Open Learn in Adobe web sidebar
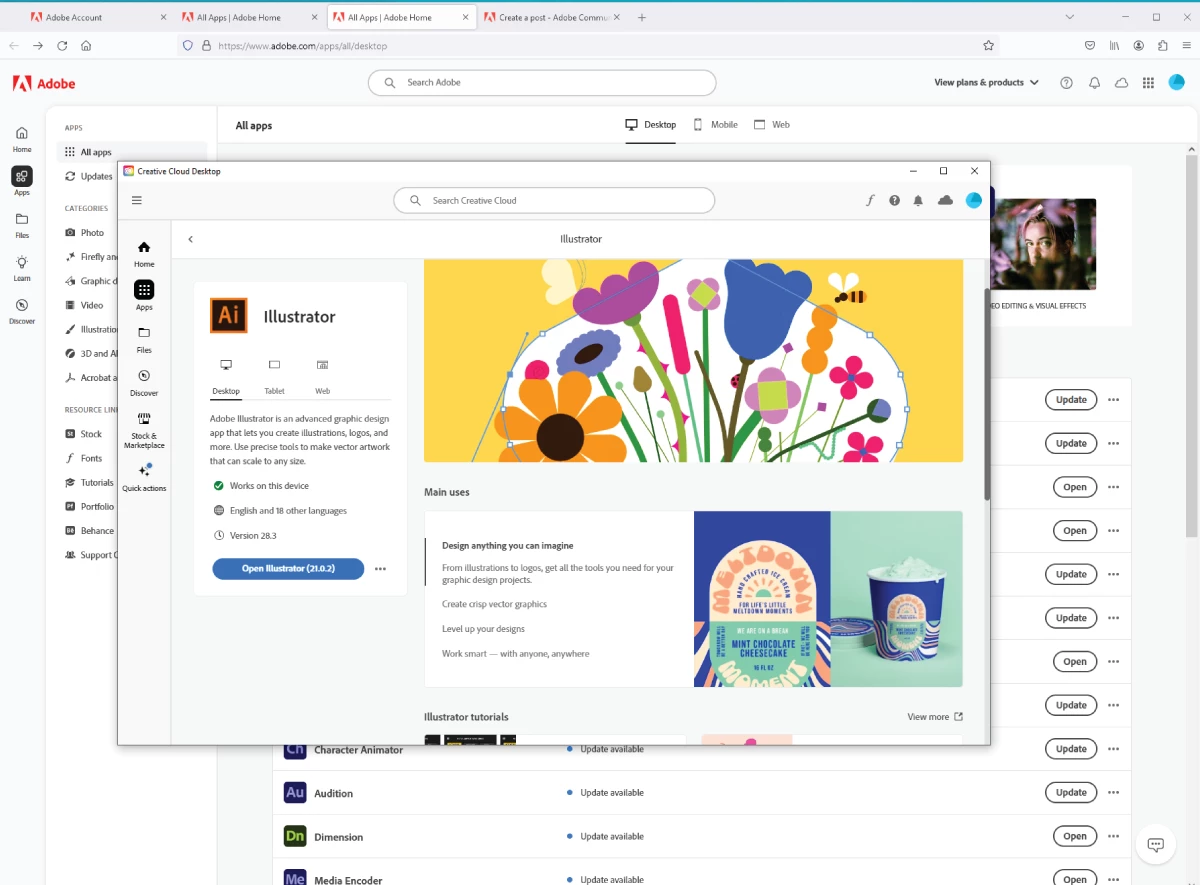1200x885 pixels. pos(22,268)
